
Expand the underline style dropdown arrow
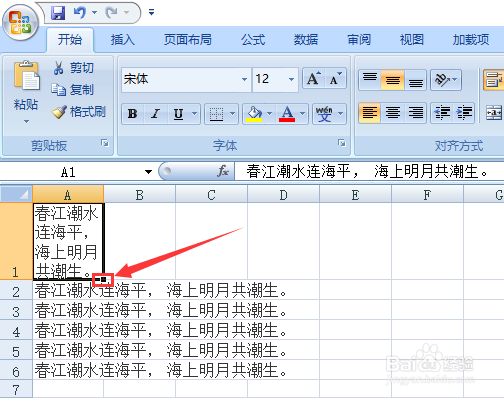[194, 114]
